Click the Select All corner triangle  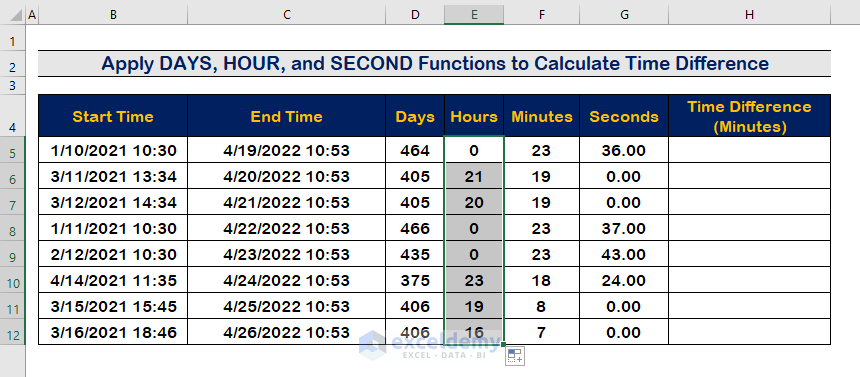[16, 16]
